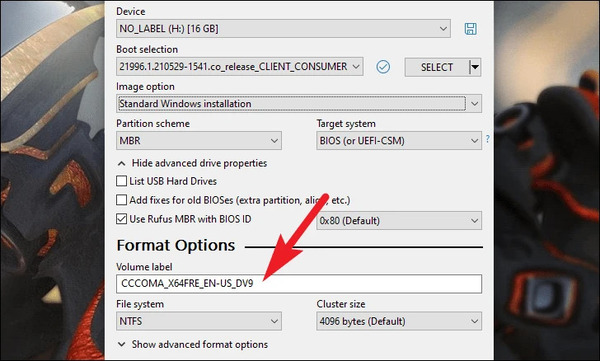Click the ISO checksum checkmark icon
The height and width of the screenshot is (361, 600).
coord(383,67)
